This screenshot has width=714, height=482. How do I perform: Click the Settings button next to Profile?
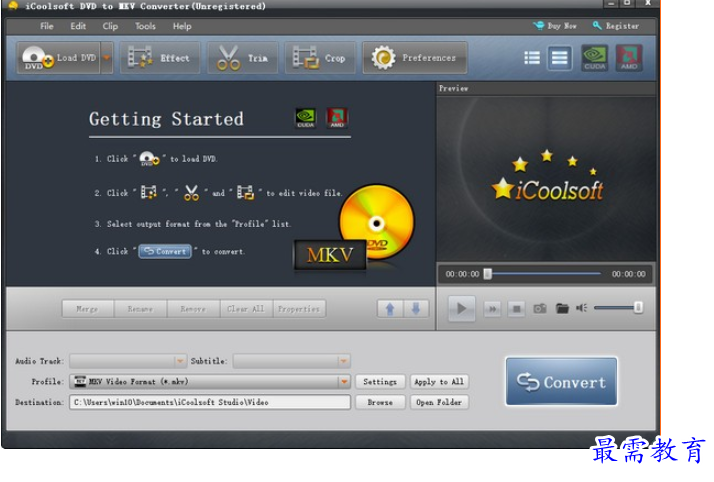(380, 381)
